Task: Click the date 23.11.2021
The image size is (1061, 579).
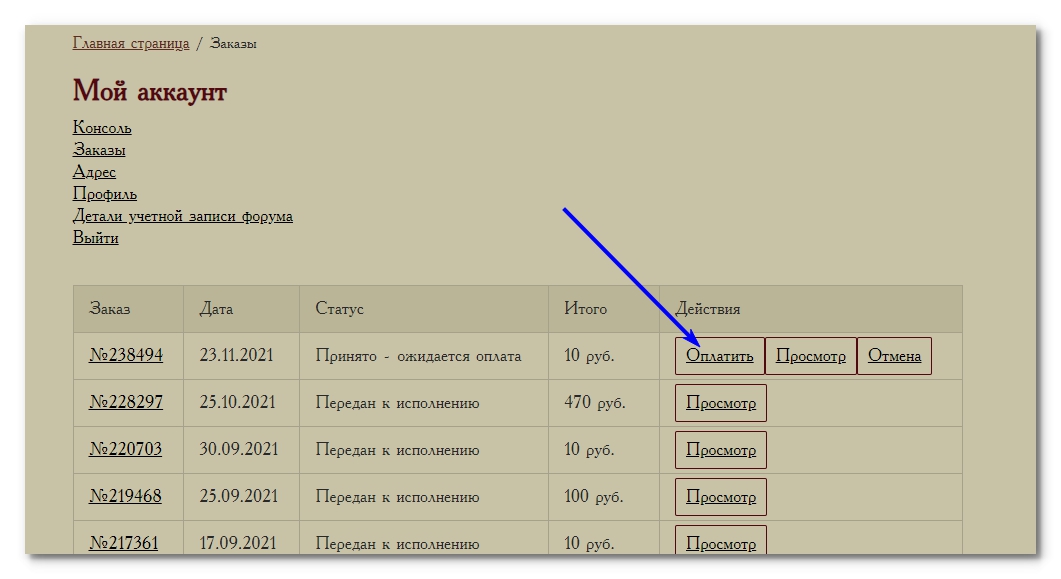Action: point(236,355)
